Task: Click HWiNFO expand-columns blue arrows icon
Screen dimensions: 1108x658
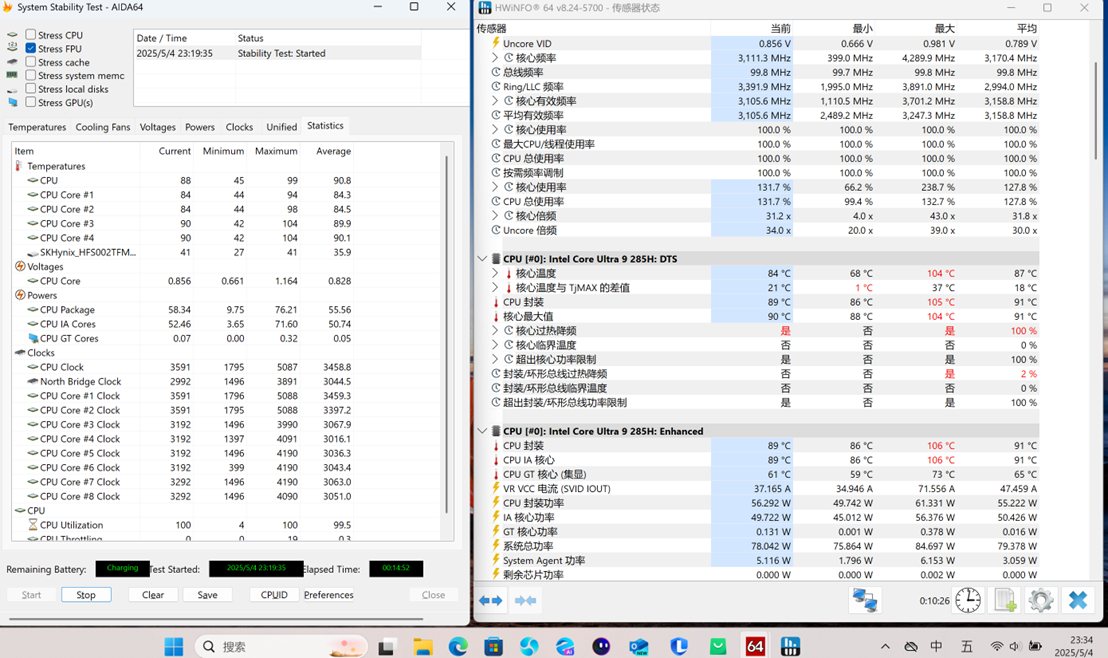Action: (x=490, y=600)
